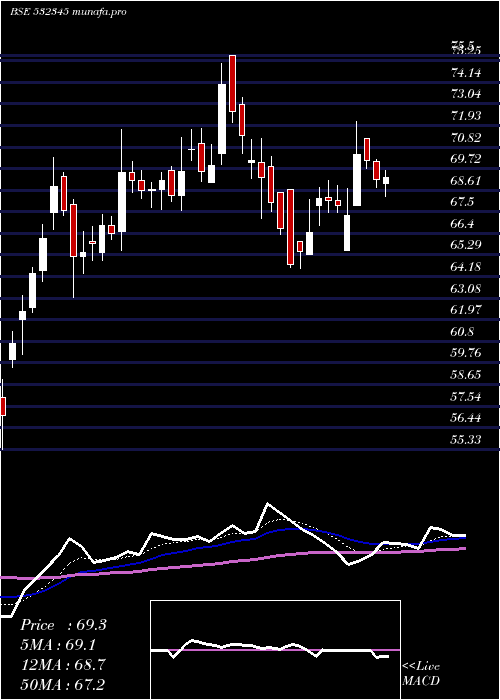Image resolution: width=500 pixels, height=700 pixels.
Task: Open the MACD inset chart panel
Action: 275,650
